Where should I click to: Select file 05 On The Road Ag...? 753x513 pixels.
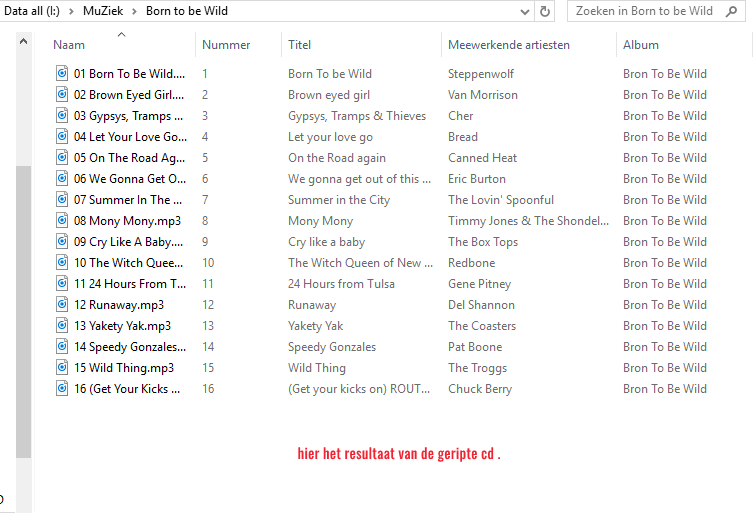129,158
